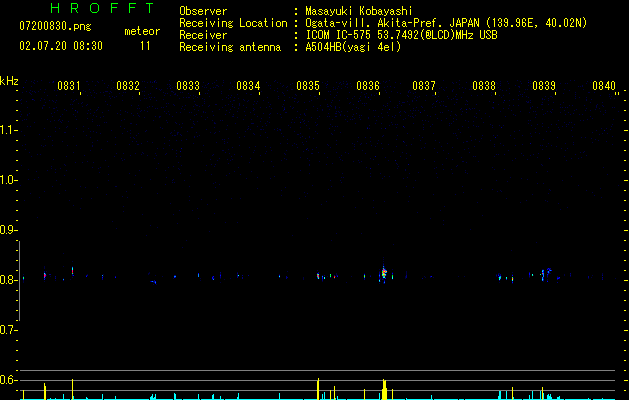Click the tall yellow intensity spike at 0835
The height and width of the screenshot is (400, 629).
coord(318,389)
